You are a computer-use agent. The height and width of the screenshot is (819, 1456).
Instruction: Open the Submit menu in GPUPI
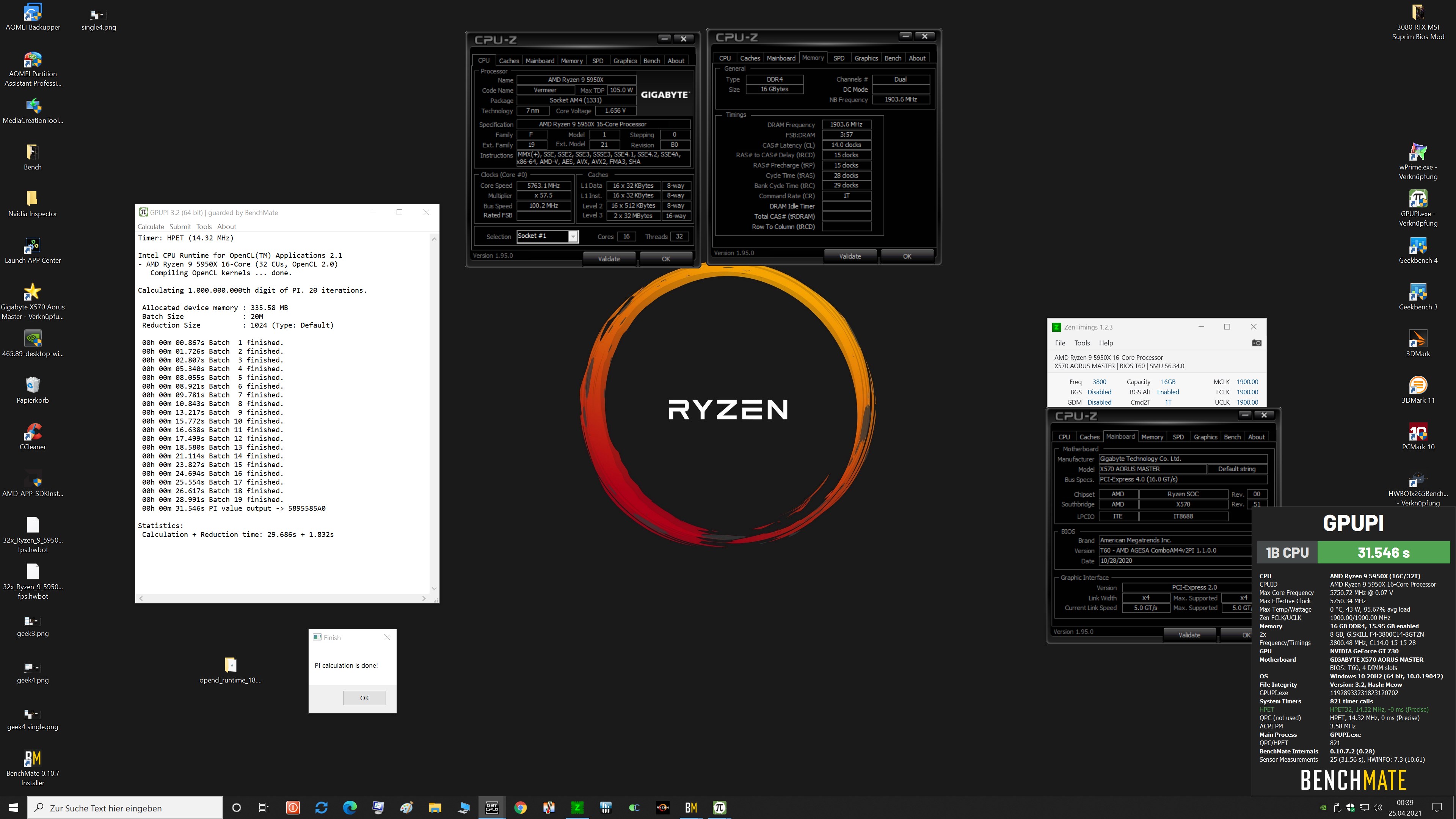click(180, 226)
